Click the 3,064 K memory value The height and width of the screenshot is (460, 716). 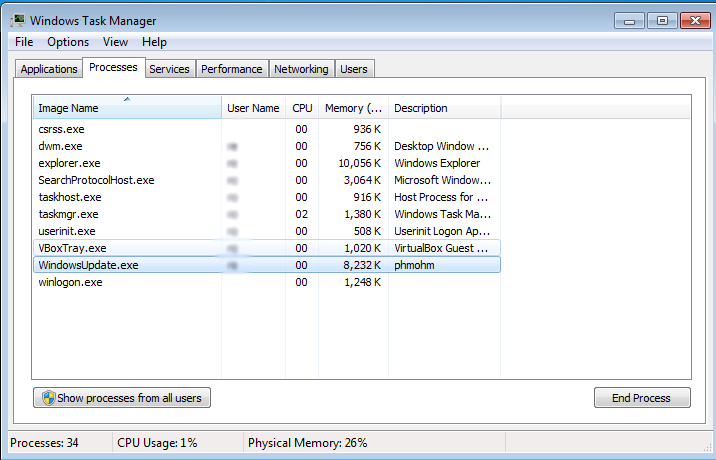pos(362,180)
